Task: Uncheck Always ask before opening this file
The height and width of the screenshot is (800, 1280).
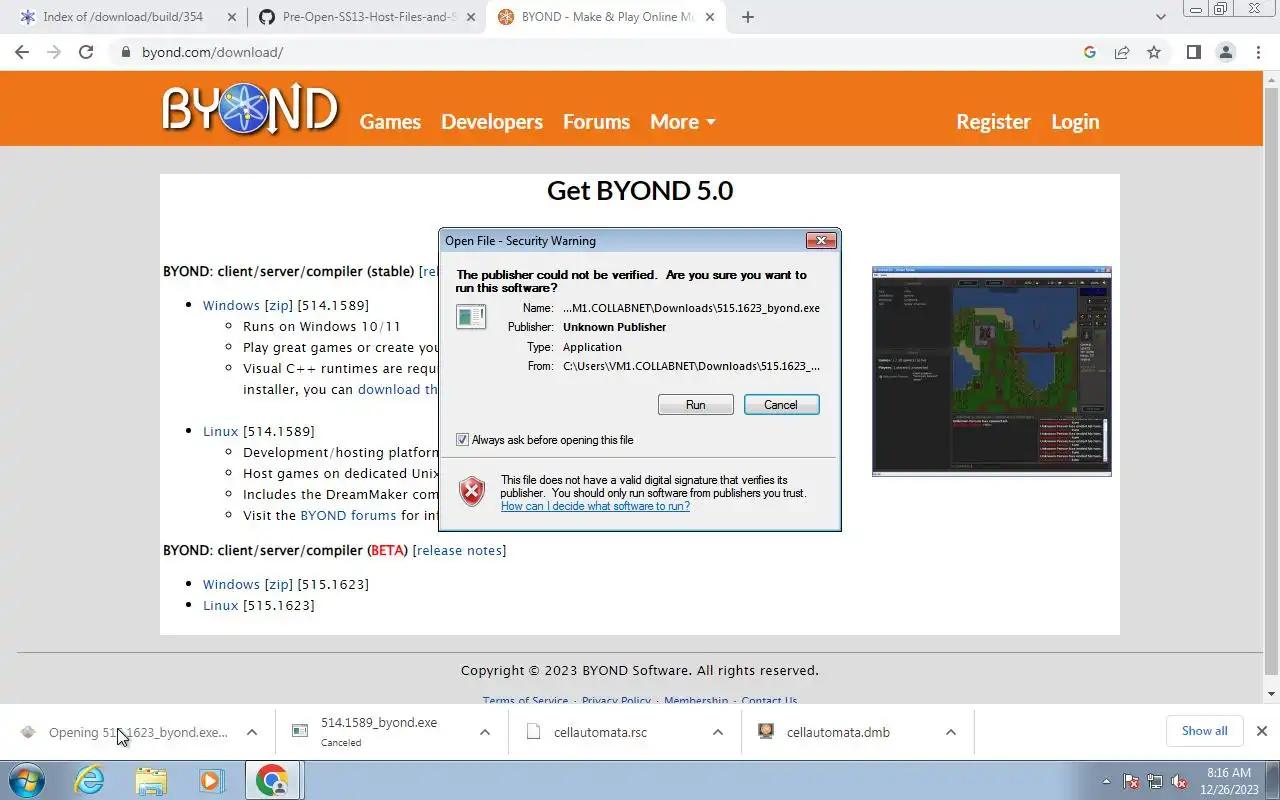Action: (x=462, y=440)
